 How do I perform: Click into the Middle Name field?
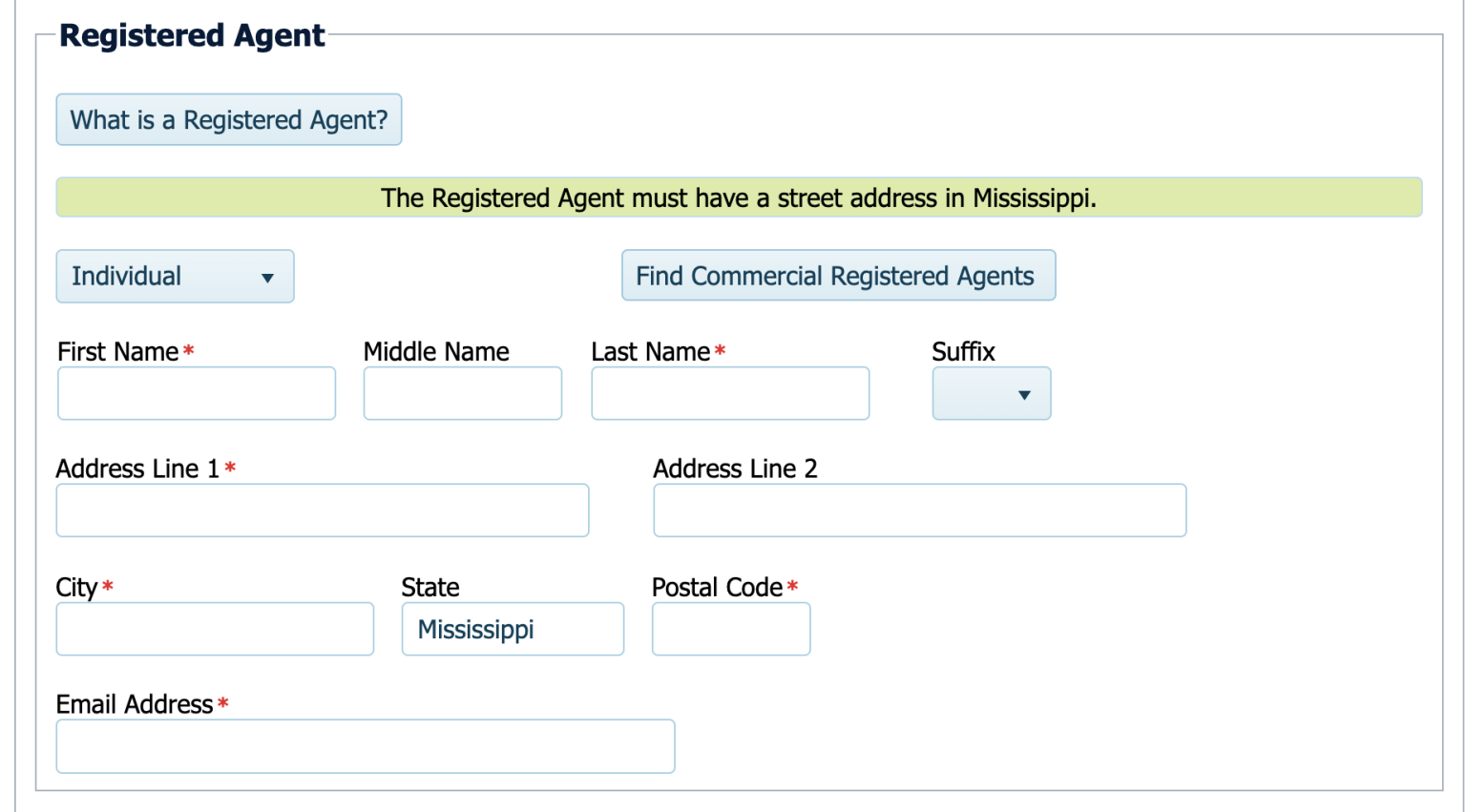tap(462, 393)
